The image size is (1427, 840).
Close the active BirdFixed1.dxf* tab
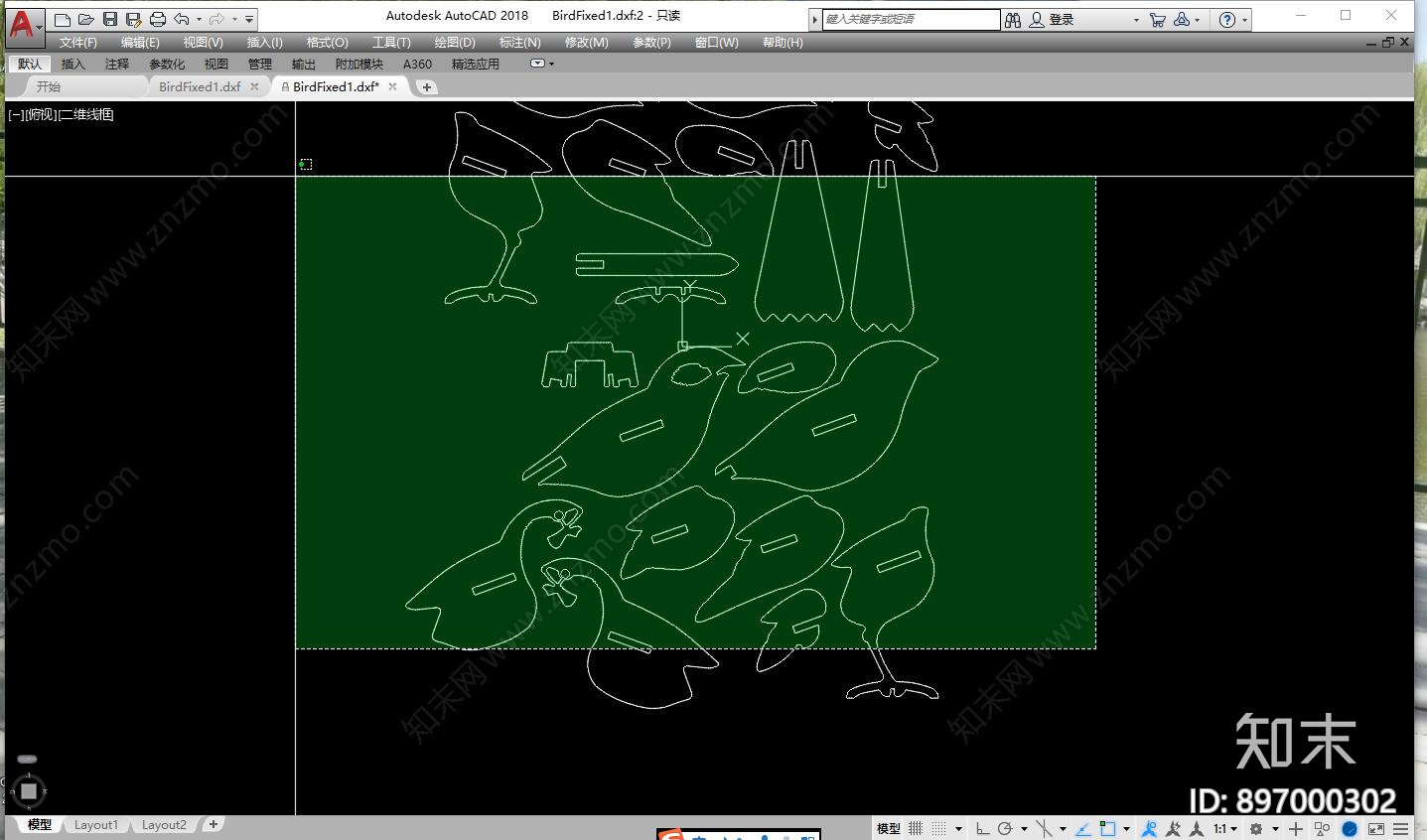coord(392,86)
